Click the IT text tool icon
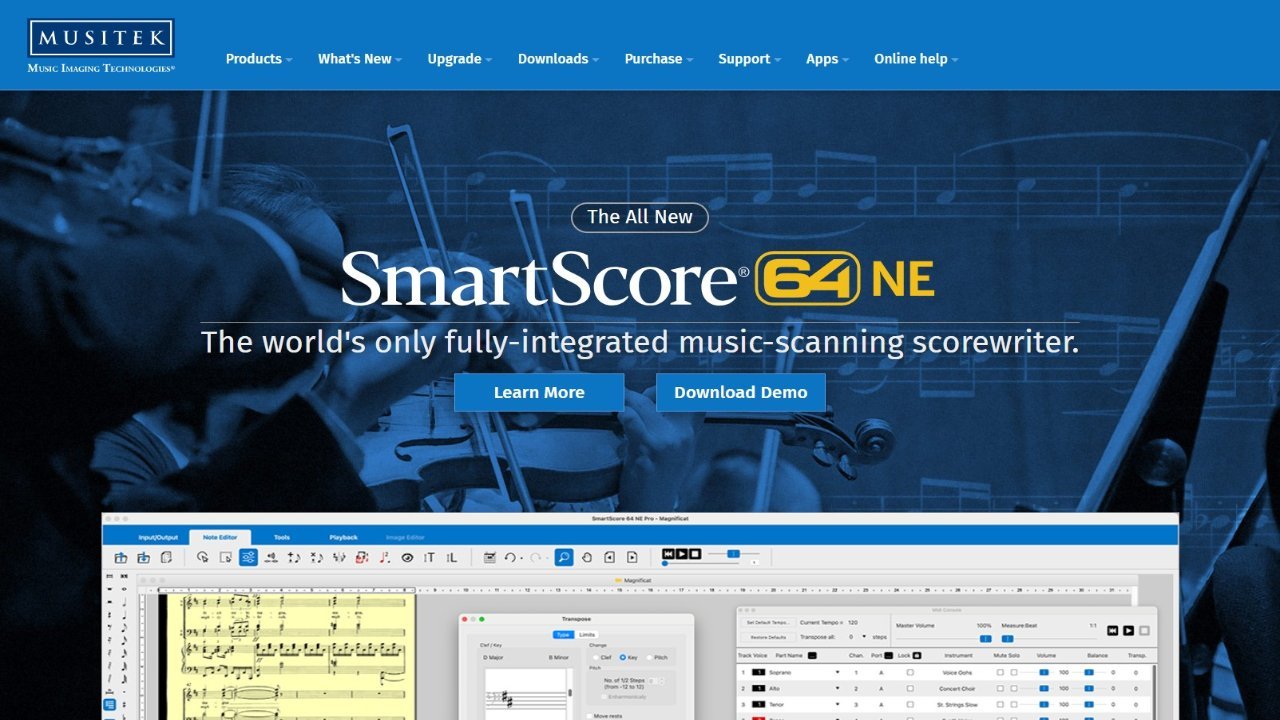The width and height of the screenshot is (1280, 720). click(429, 557)
